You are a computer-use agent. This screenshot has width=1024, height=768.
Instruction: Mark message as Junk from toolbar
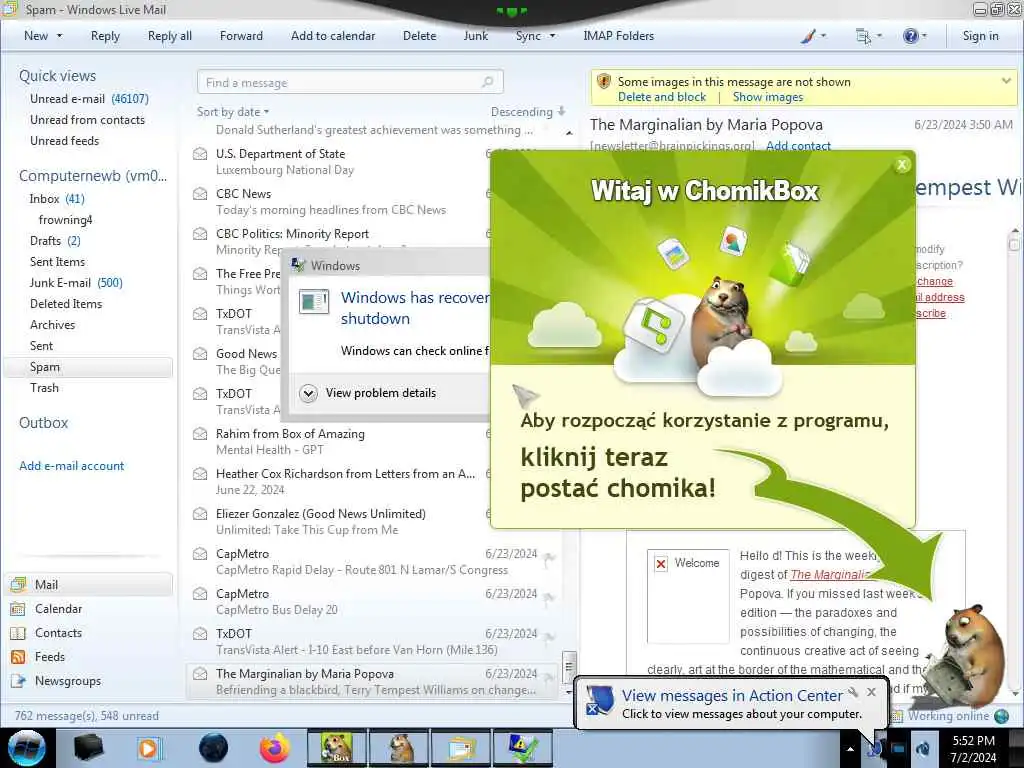tap(475, 36)
